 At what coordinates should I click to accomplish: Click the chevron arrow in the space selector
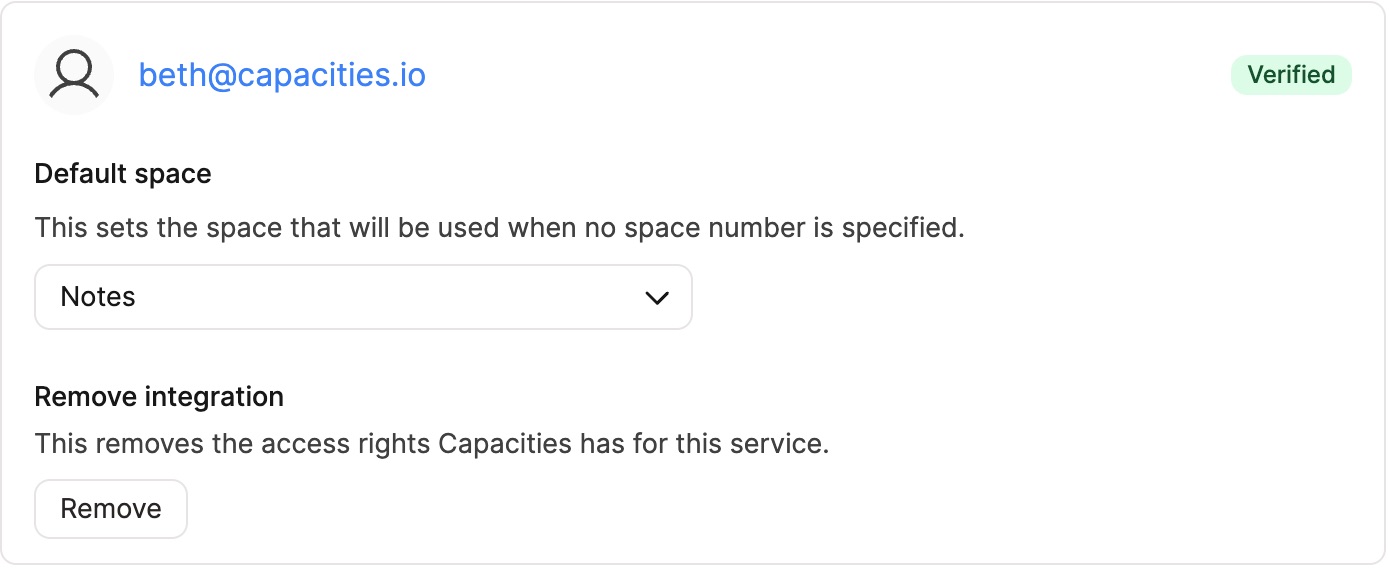[657, 298]
